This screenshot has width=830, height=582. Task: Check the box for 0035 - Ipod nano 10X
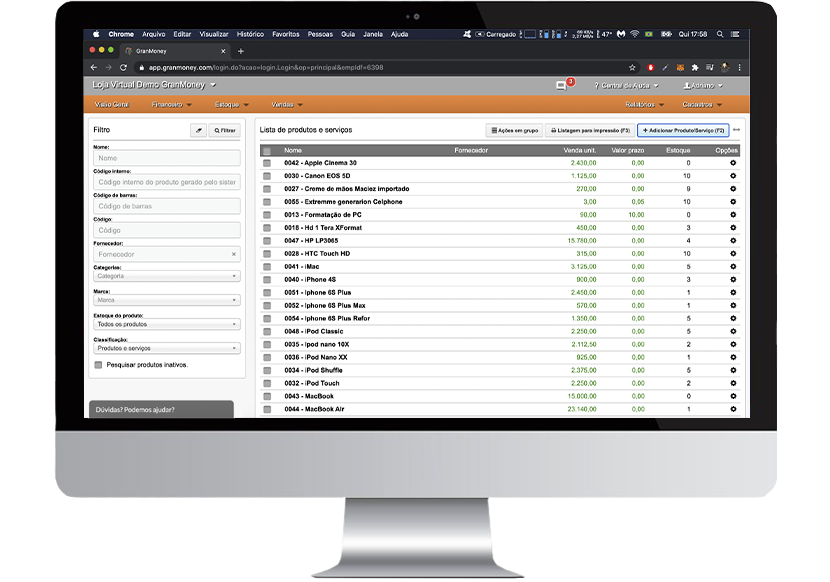tap(267, 345)
